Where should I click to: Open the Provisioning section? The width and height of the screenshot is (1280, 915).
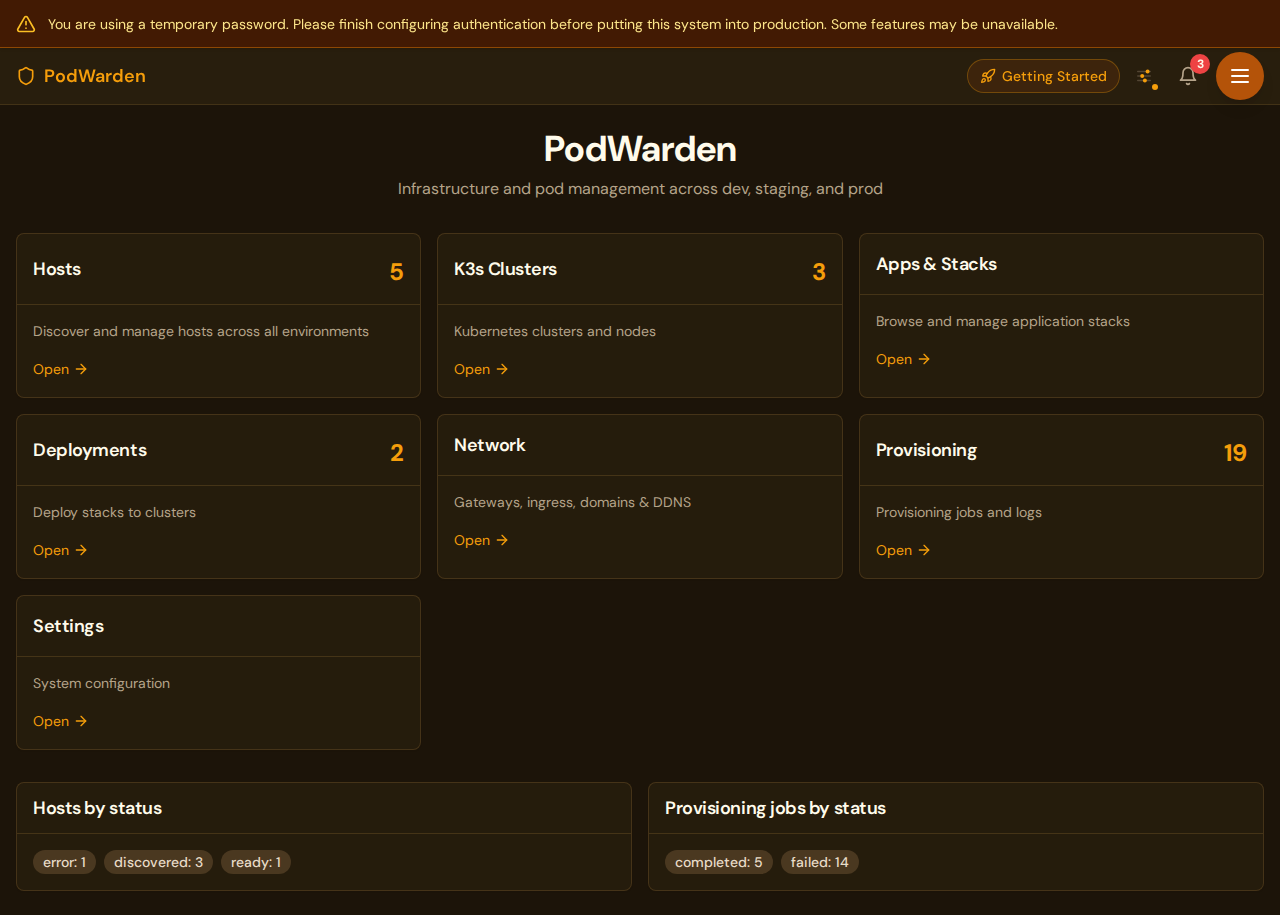click(x=893, y=550)
